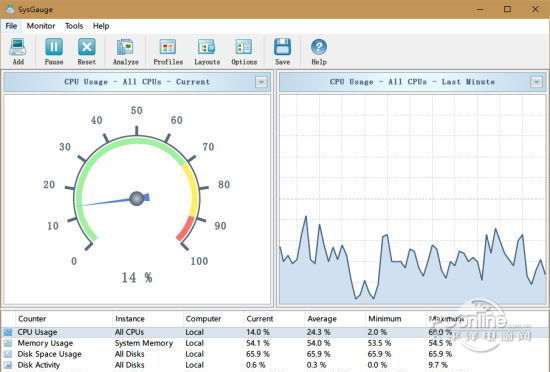Close the SysGauge window
The height and width of the screenshot is (372, 550).
535,9
